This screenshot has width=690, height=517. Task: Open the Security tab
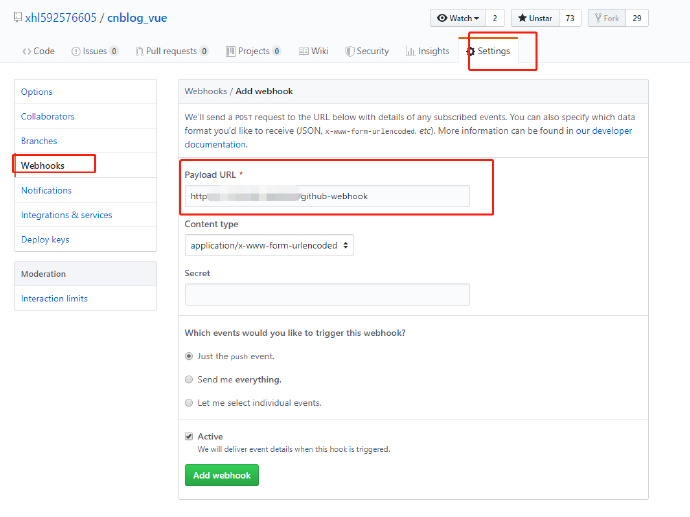(x=367, y=51)
